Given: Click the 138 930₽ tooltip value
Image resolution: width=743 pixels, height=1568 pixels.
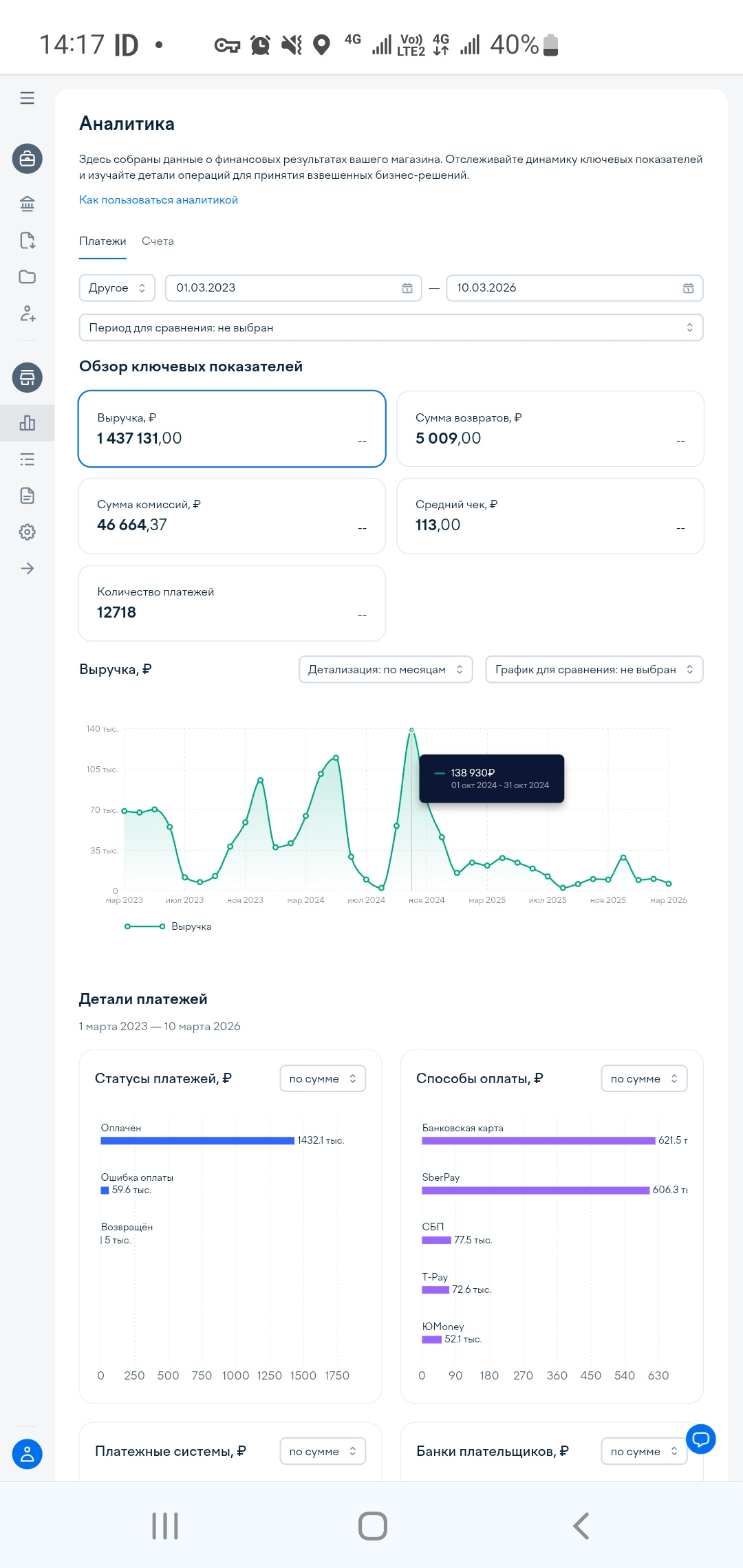Looking at the screenshot, I should (473, 773).
